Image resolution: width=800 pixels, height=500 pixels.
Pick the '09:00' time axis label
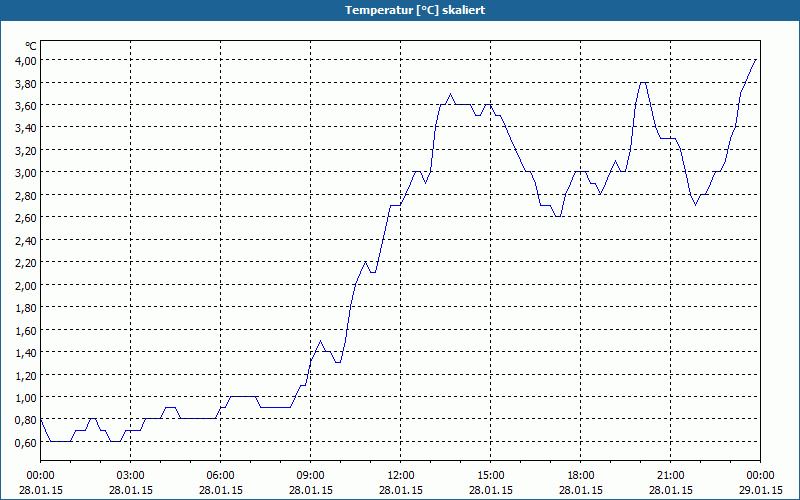(x=311, y=476)
